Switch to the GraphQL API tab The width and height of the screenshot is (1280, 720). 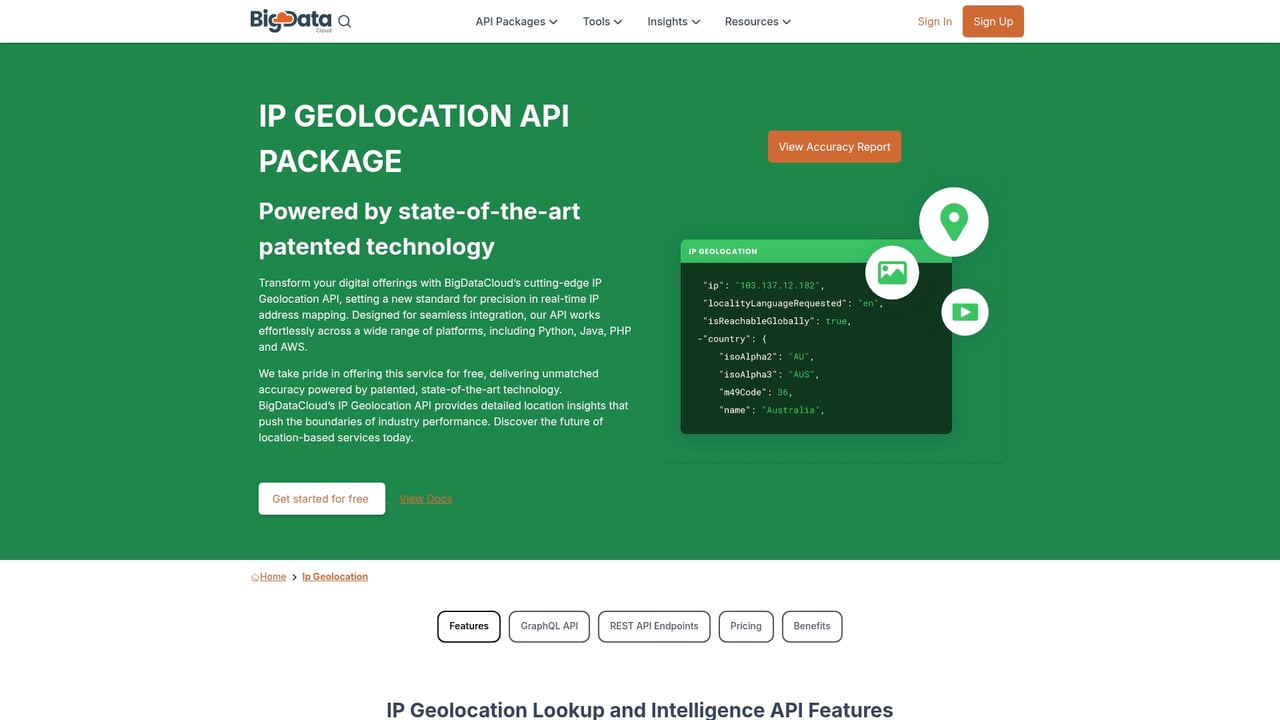click(x=548, y=626)
